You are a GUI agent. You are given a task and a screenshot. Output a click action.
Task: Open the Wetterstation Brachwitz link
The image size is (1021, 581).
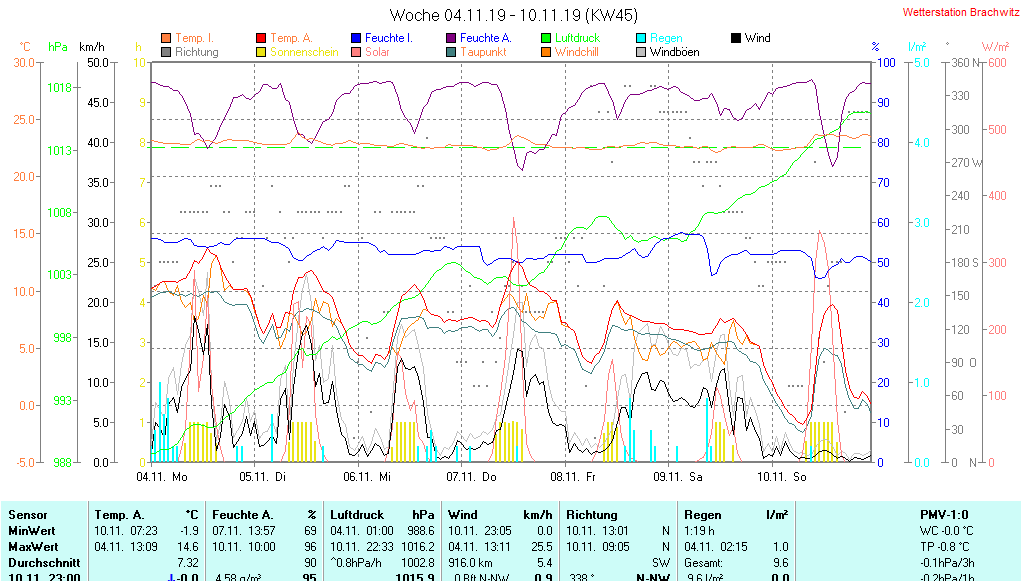pos(960,12)
